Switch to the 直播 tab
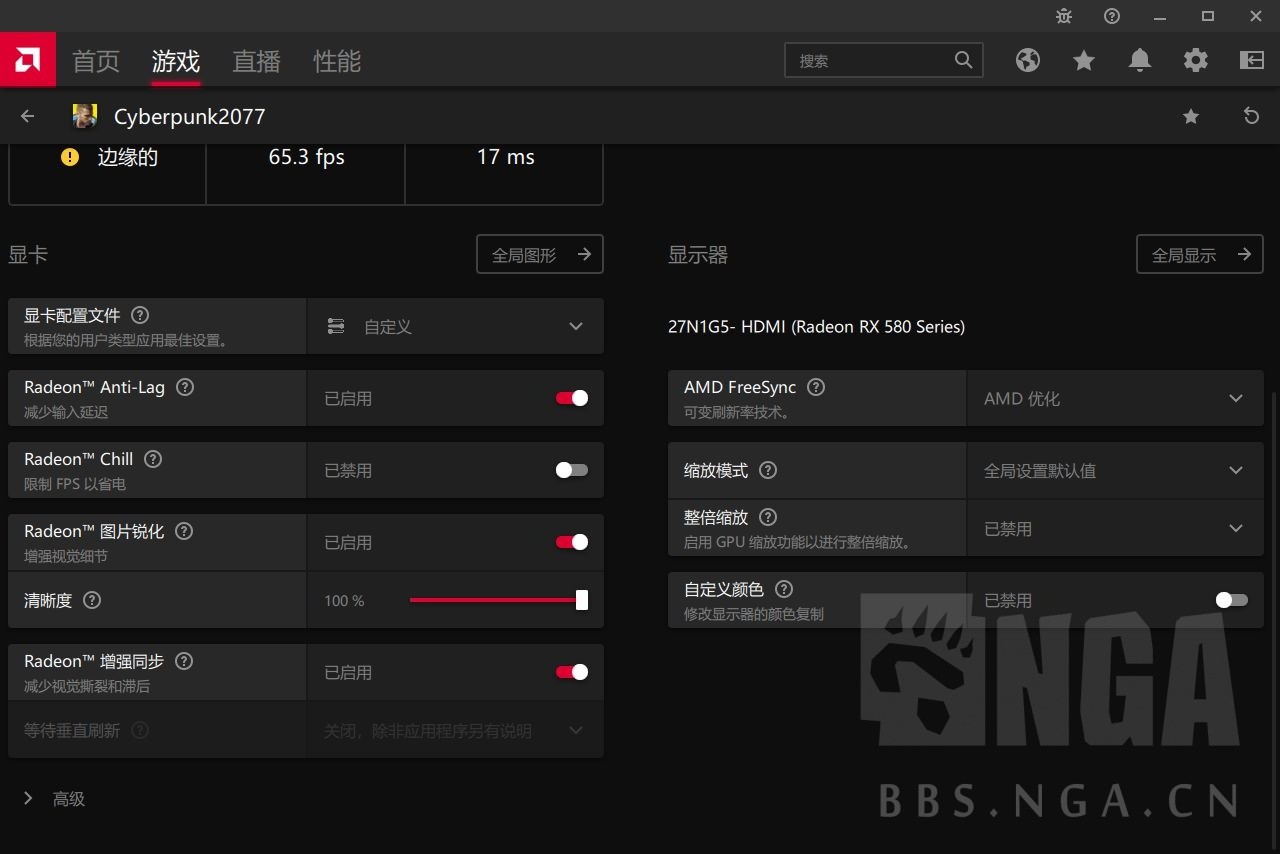This screenshot has width=1280, height=854. [x=256, y=61]
